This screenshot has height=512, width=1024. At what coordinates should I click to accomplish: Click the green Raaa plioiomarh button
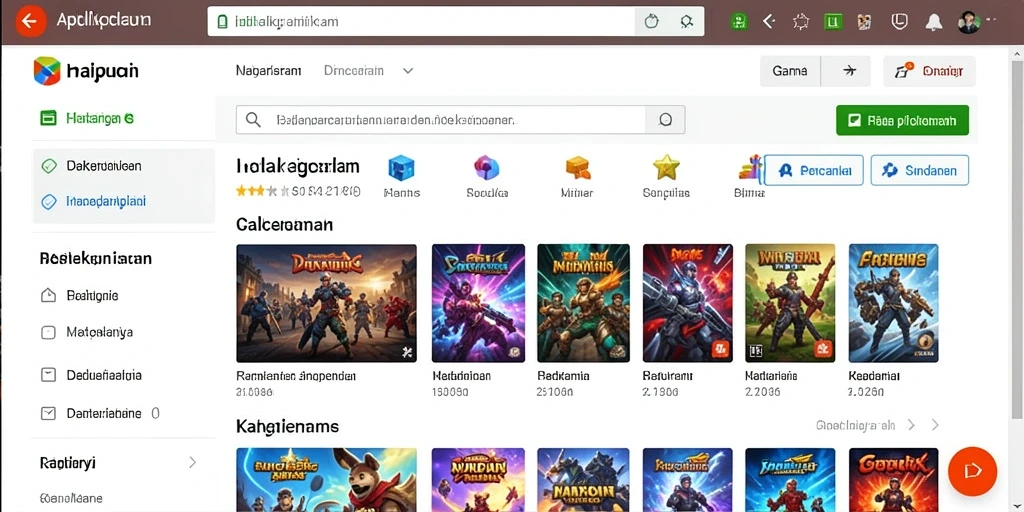903,120
